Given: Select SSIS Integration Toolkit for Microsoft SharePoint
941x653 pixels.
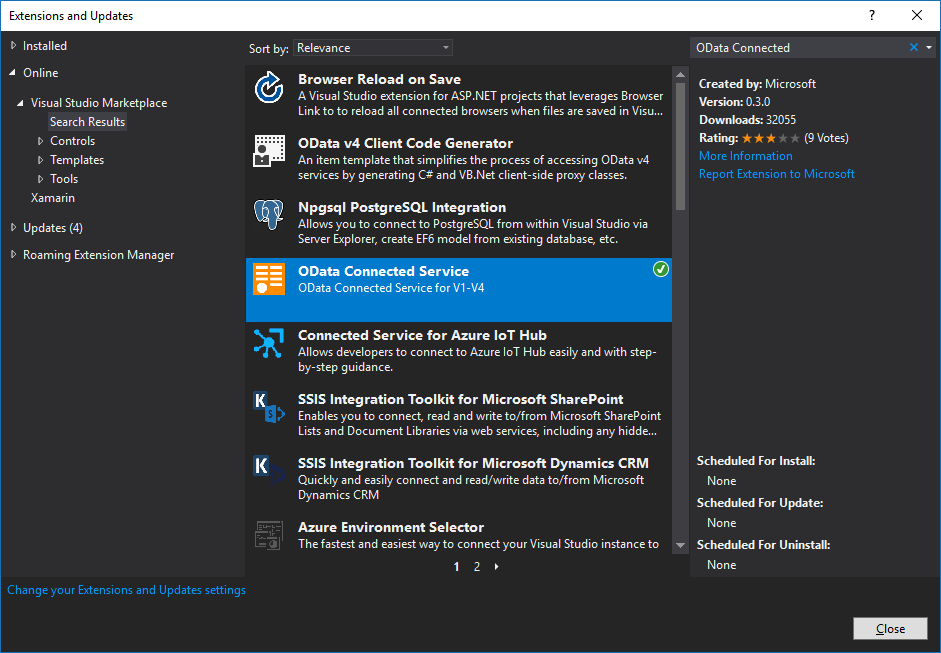Looking at the screenshot, I should click(460, 400).
